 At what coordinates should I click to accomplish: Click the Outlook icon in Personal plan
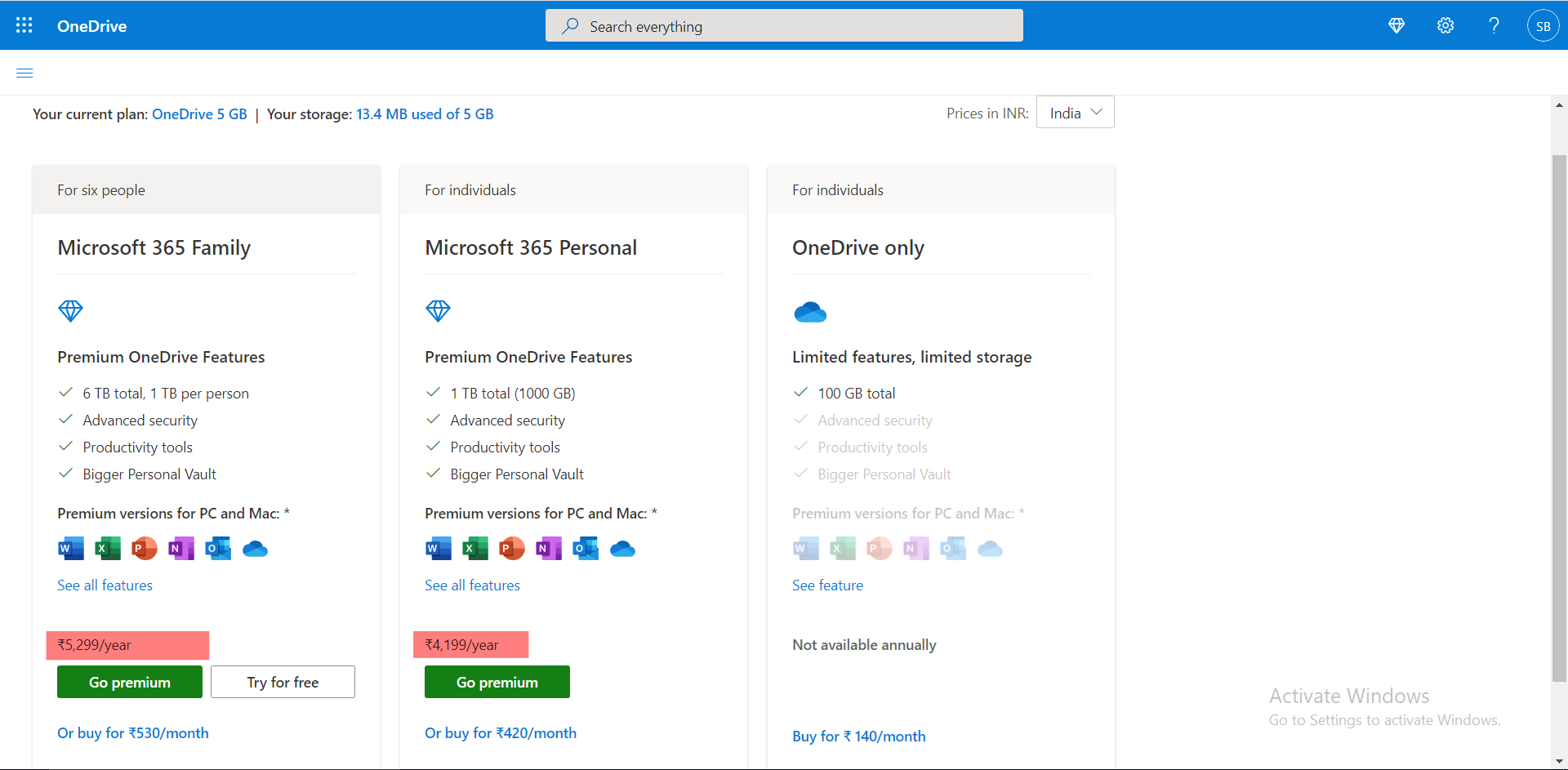(586, 549)
